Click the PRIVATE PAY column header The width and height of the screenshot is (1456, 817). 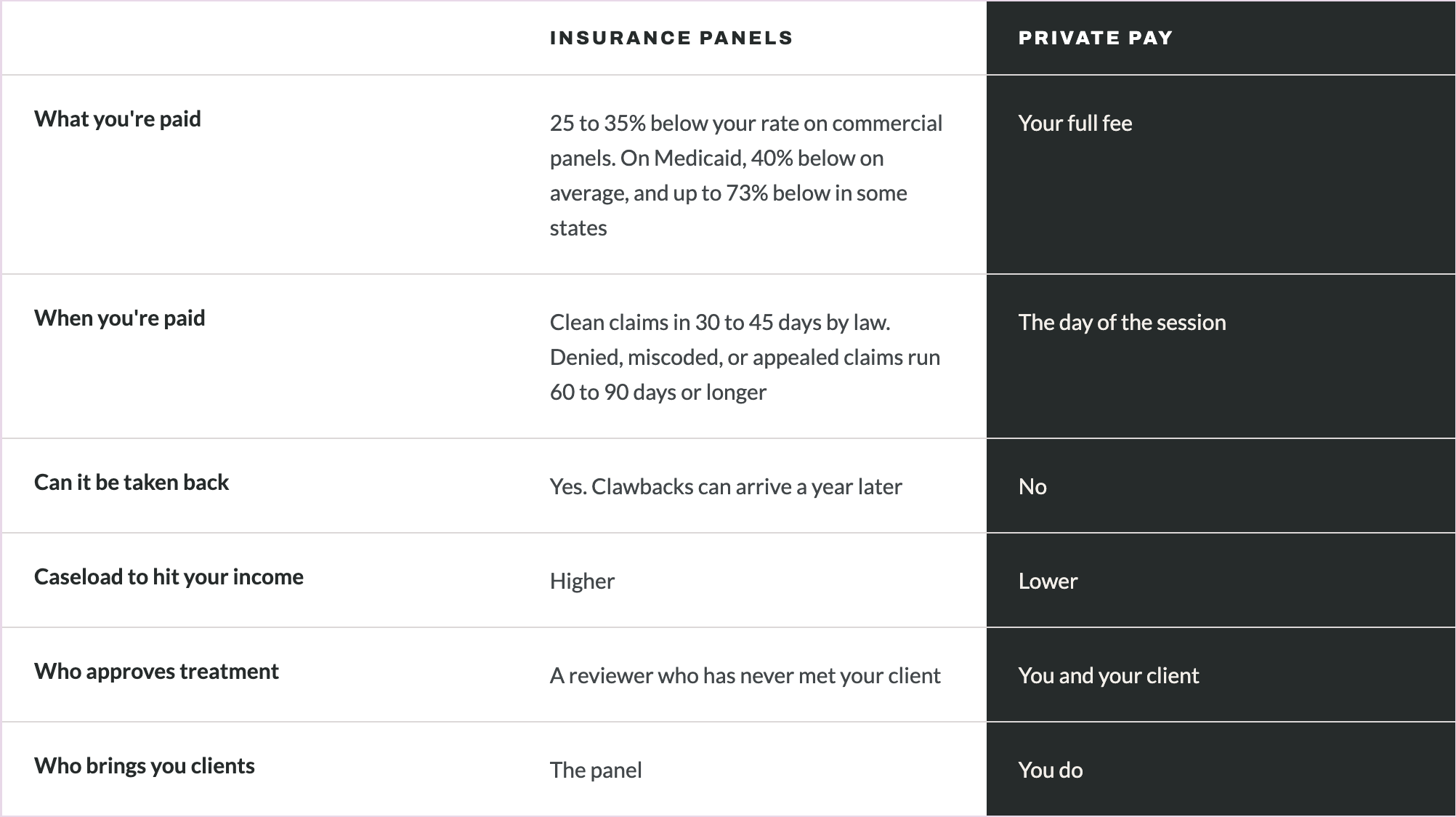1096,38
